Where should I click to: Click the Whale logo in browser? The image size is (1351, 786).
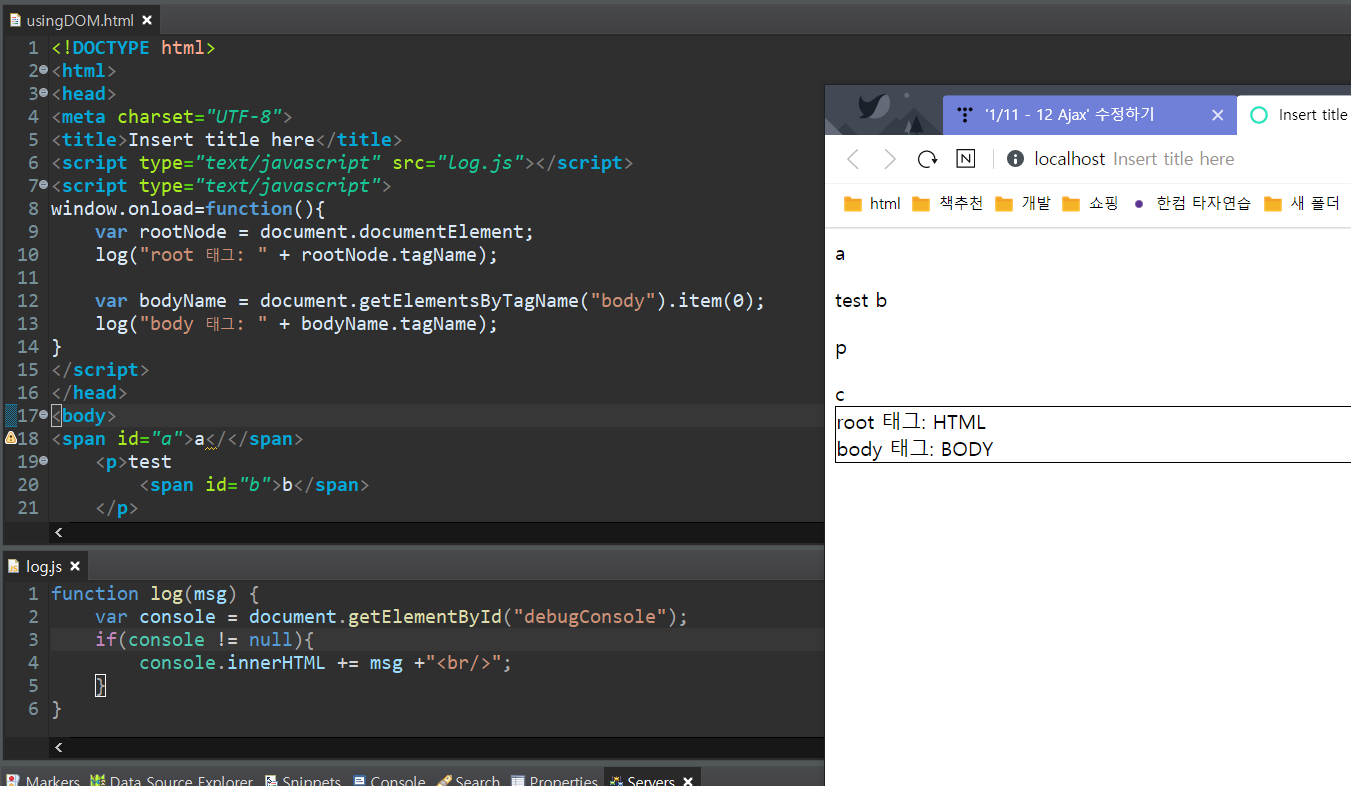pos(874,108)
